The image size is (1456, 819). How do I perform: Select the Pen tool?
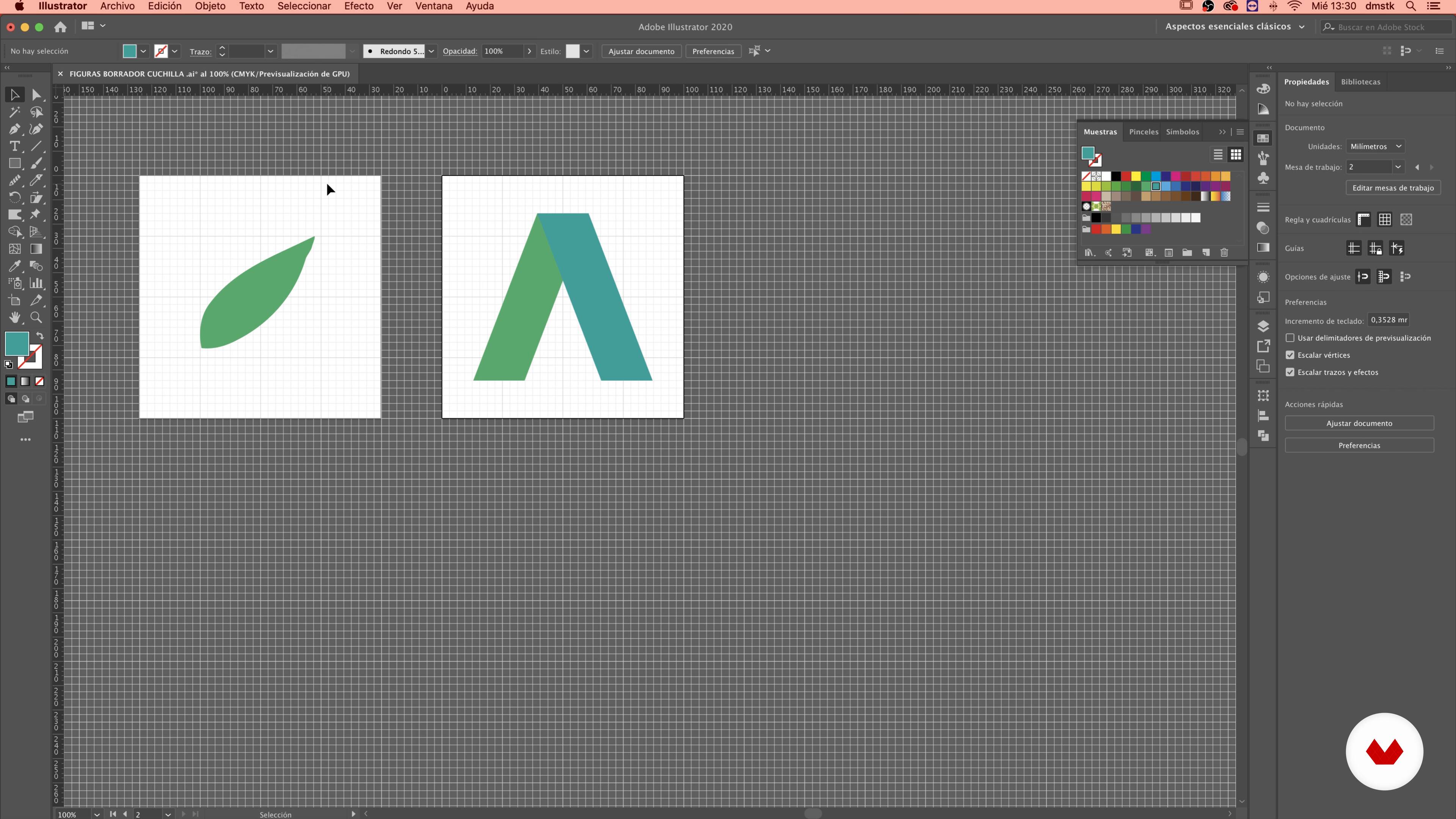15,129
